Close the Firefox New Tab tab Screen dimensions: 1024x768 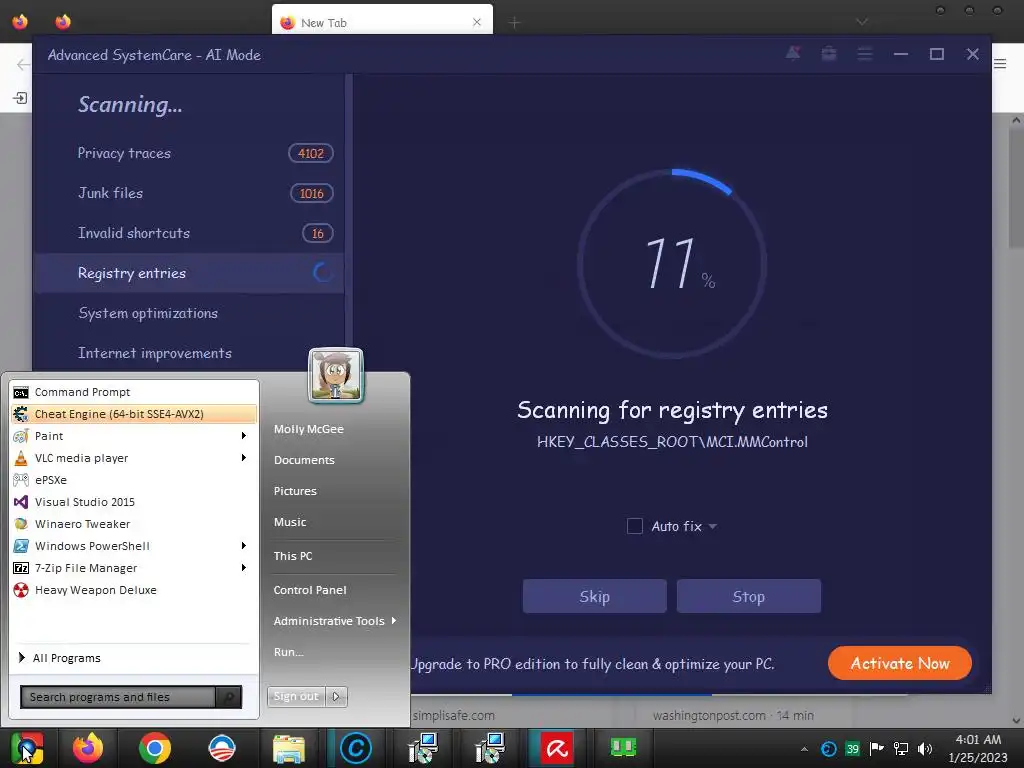tap(477, 22)
